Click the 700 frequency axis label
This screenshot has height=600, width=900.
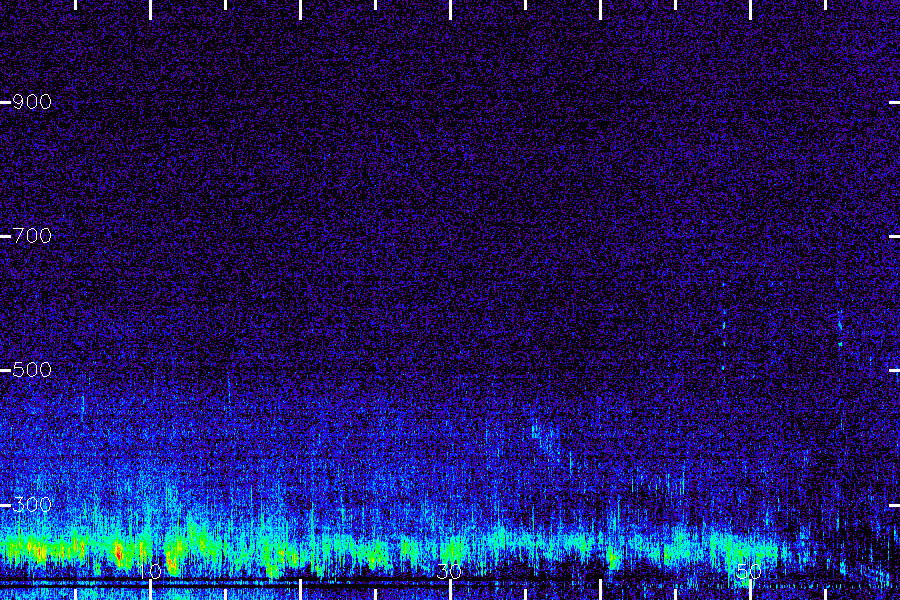(x=32, y=235)
